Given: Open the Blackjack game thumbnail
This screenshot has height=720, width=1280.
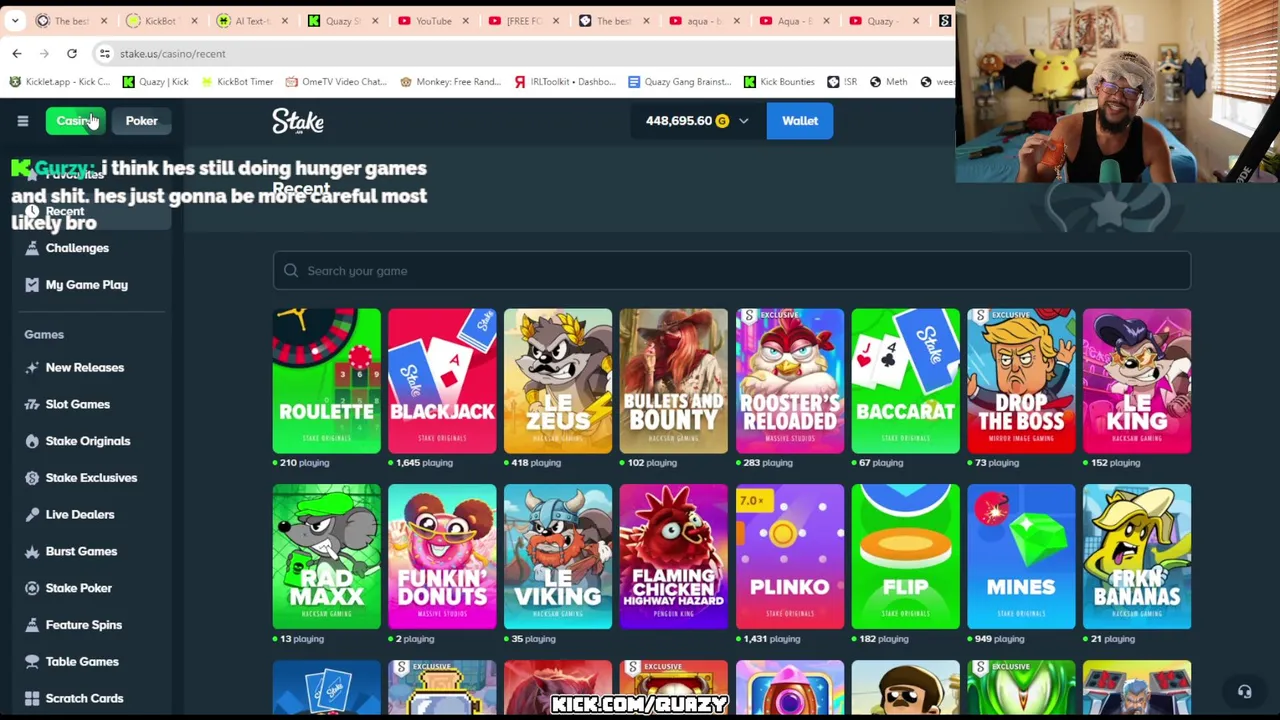Looking at the screenshot, I should pos(442,381).
